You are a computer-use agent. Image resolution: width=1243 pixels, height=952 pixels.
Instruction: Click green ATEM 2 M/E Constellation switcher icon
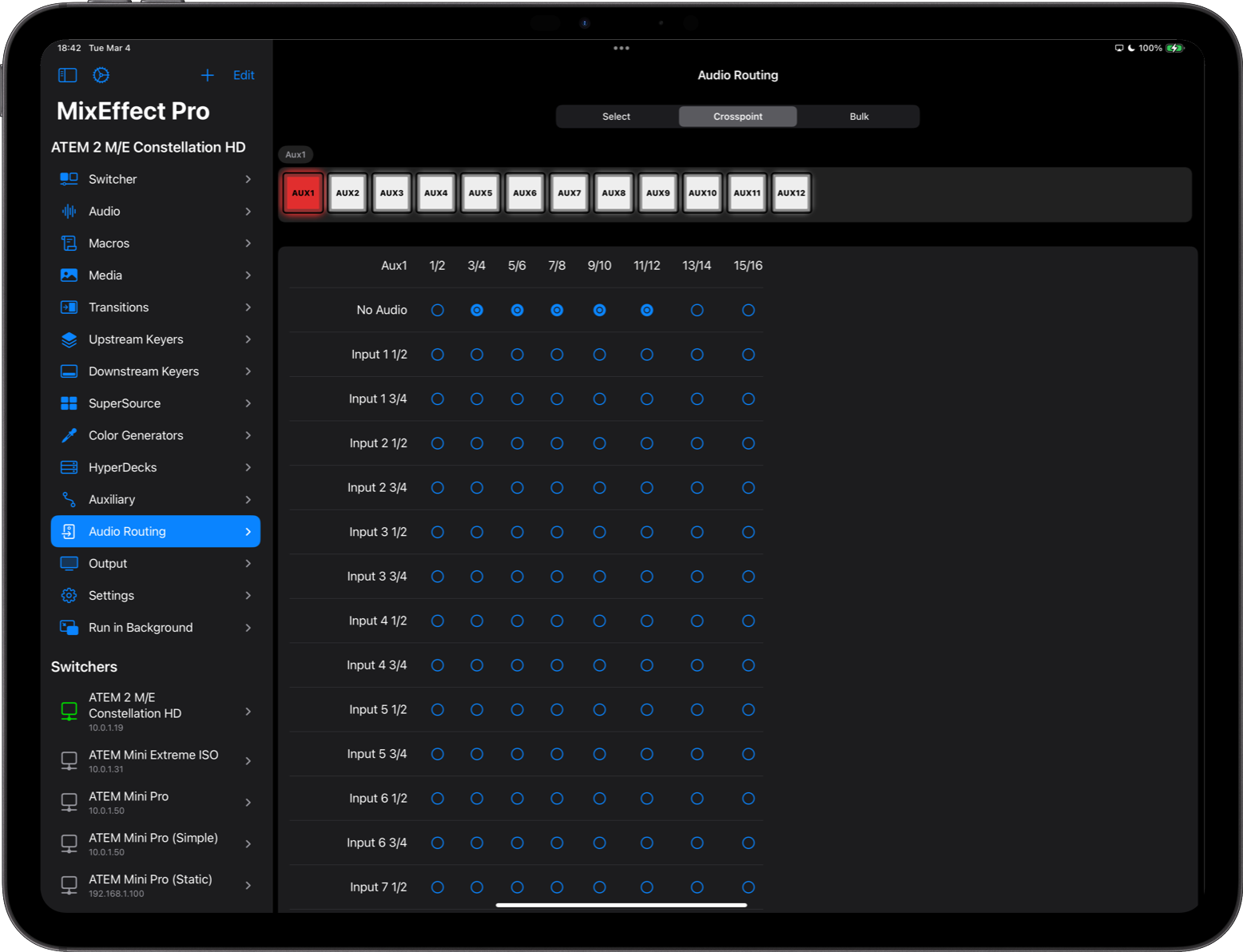click(x=69, y=711)
